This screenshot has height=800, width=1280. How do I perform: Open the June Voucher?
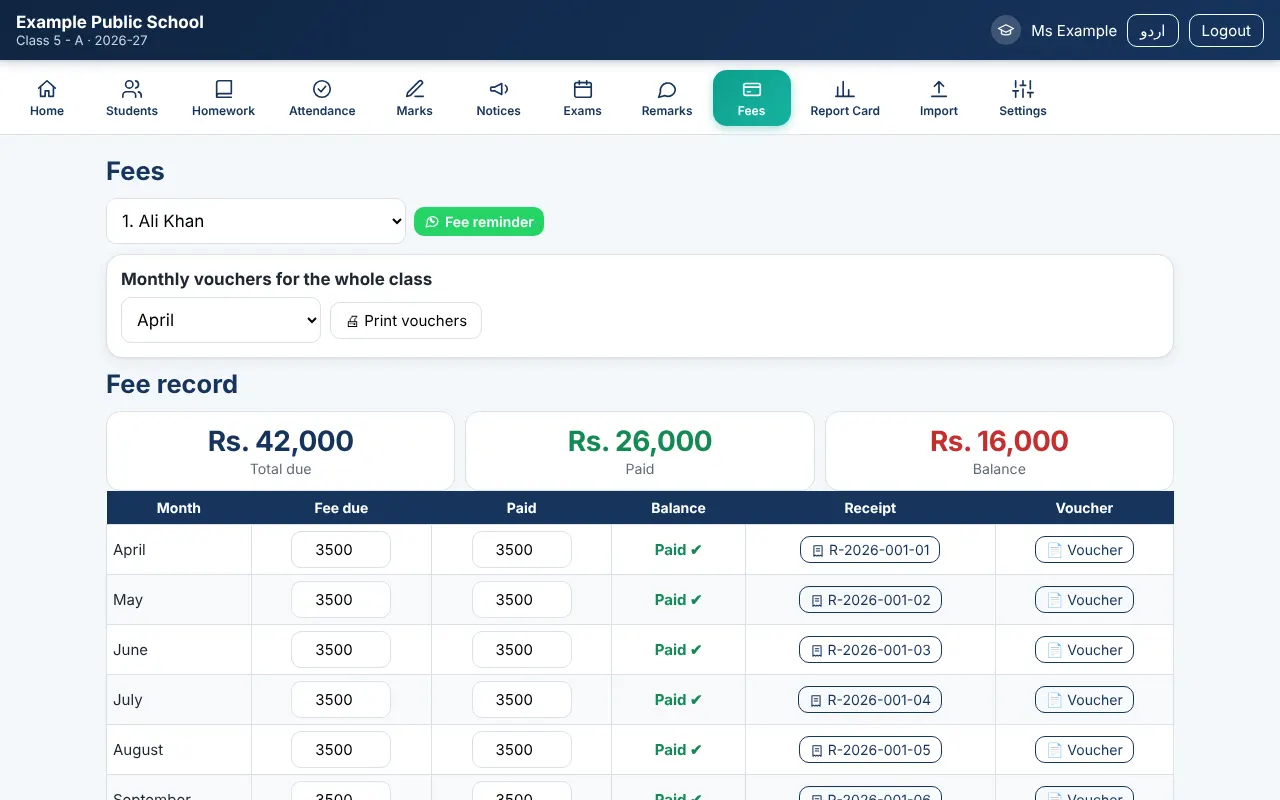pos(1084,650)
